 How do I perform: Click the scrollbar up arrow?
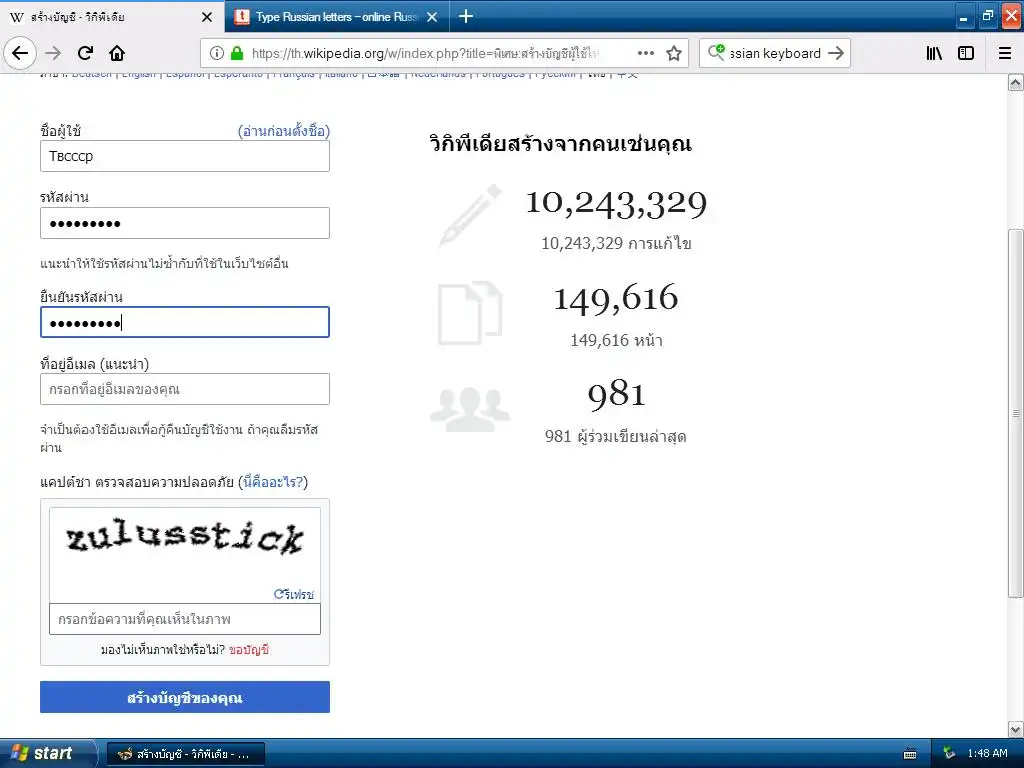coord(1016,82)
